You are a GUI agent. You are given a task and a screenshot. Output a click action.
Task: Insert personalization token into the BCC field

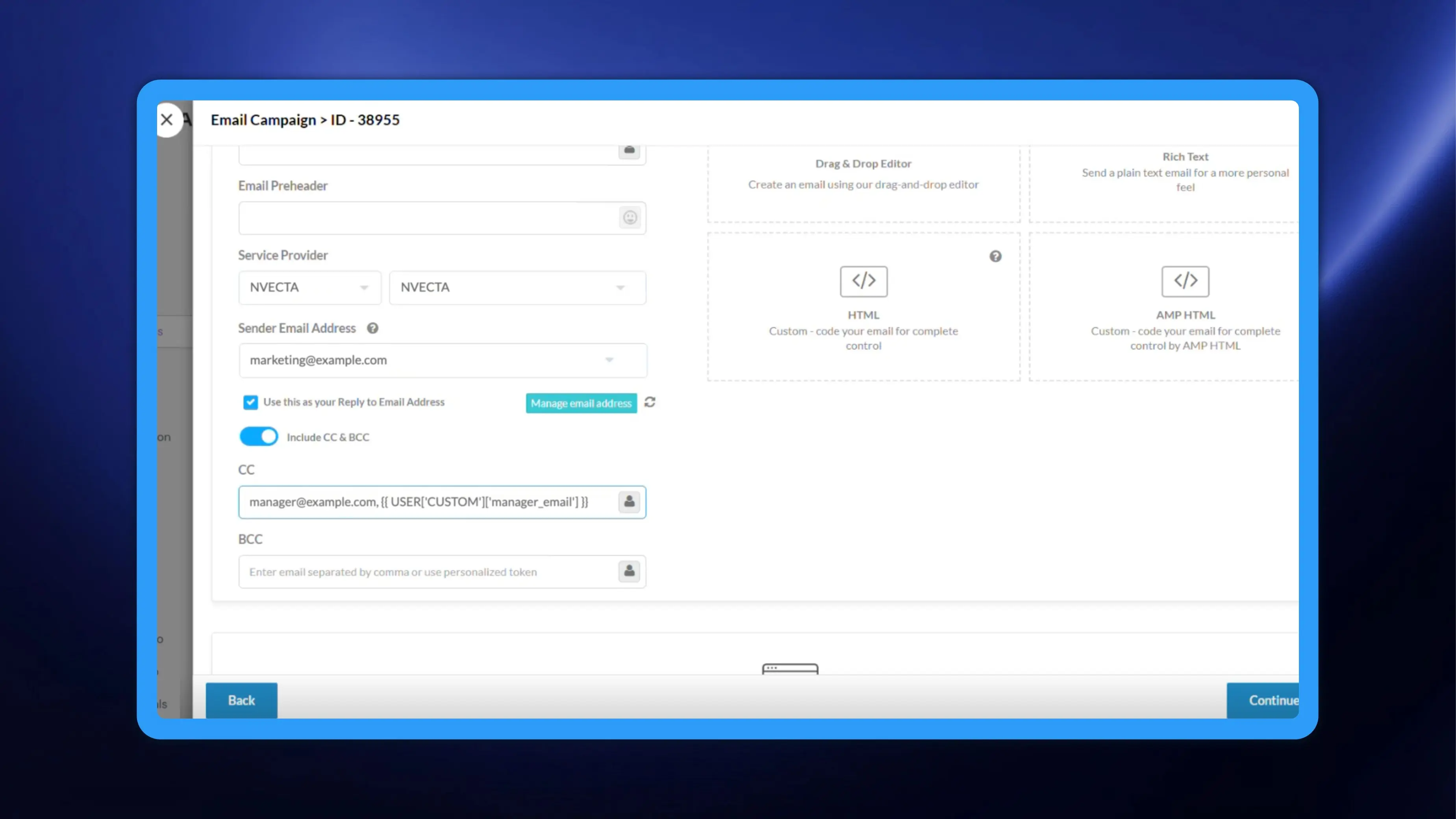[x=629, y=571]
